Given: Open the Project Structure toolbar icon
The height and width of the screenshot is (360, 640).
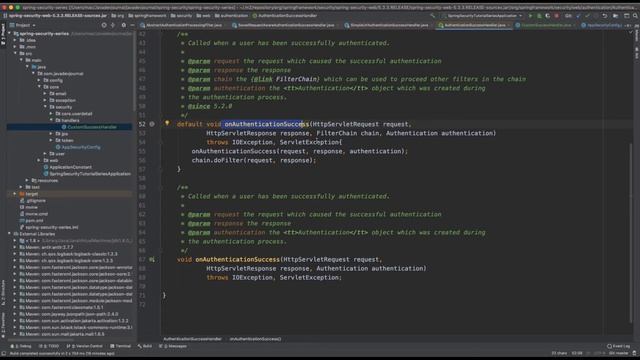Looking at the screenshot, I should tap(616, 16).
